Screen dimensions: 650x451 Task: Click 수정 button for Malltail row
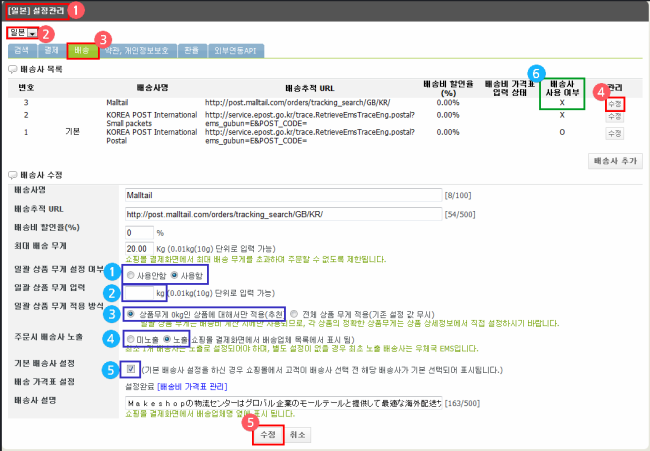614,103
